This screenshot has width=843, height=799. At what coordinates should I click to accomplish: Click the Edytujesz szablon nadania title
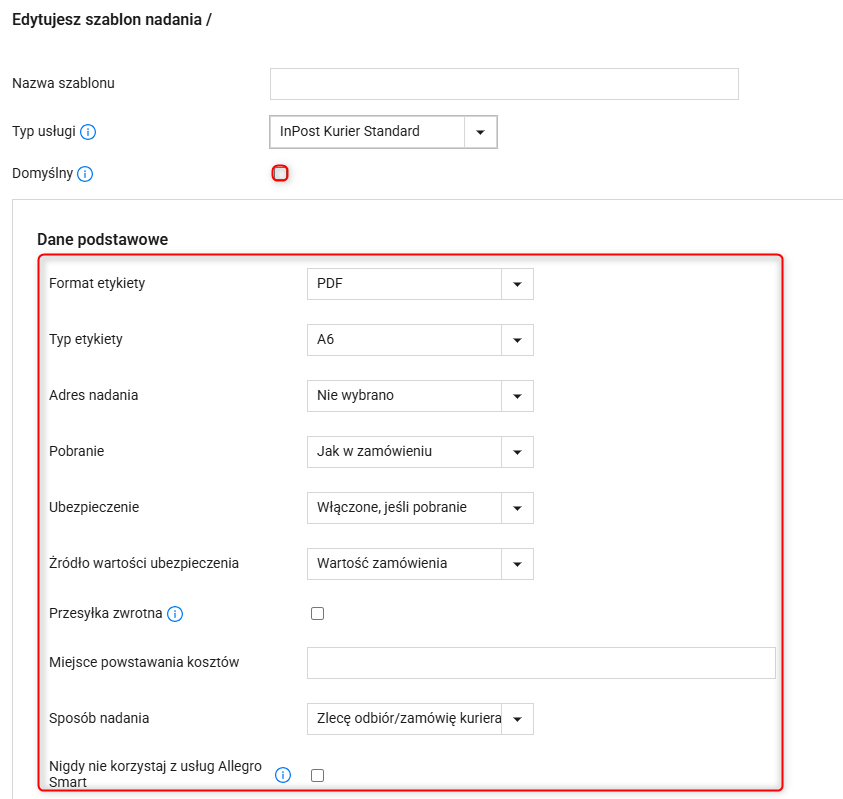pyautogui.click(x=112, y=20)
